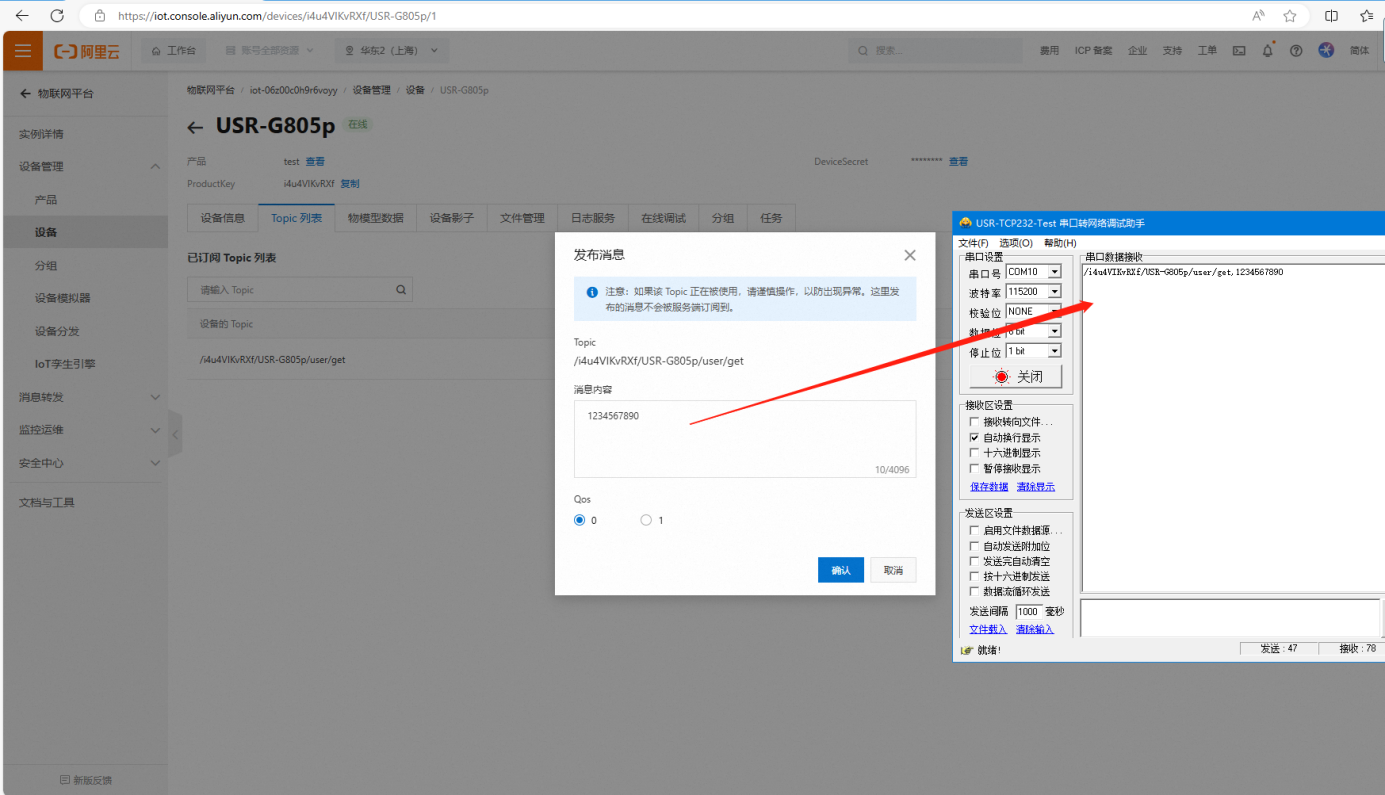Image resolution: width=1385 pixels, height=795 pixels.
Task: Enable 十六进制显示 checkbox
Action: tap(975, 453)
